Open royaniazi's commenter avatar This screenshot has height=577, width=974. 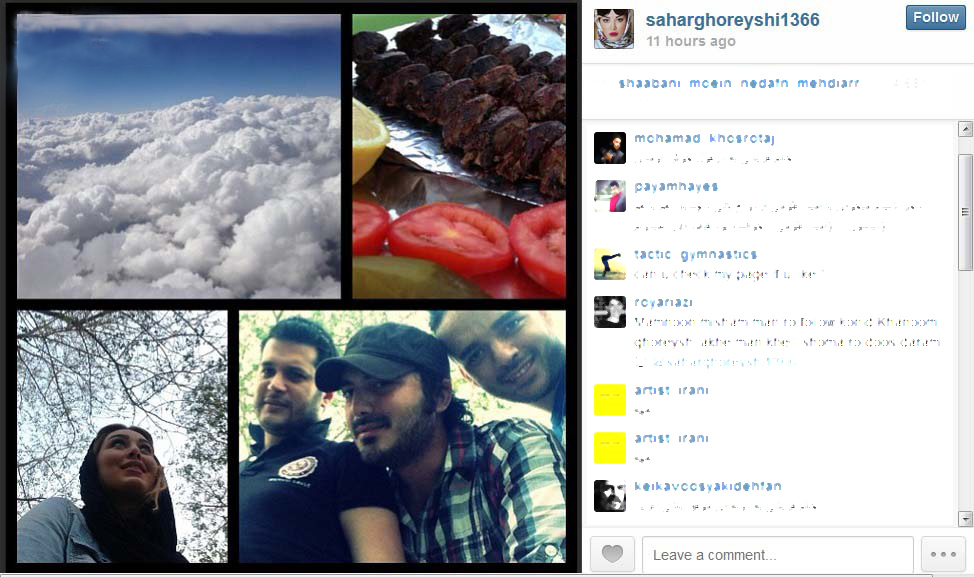pos(609,312)
